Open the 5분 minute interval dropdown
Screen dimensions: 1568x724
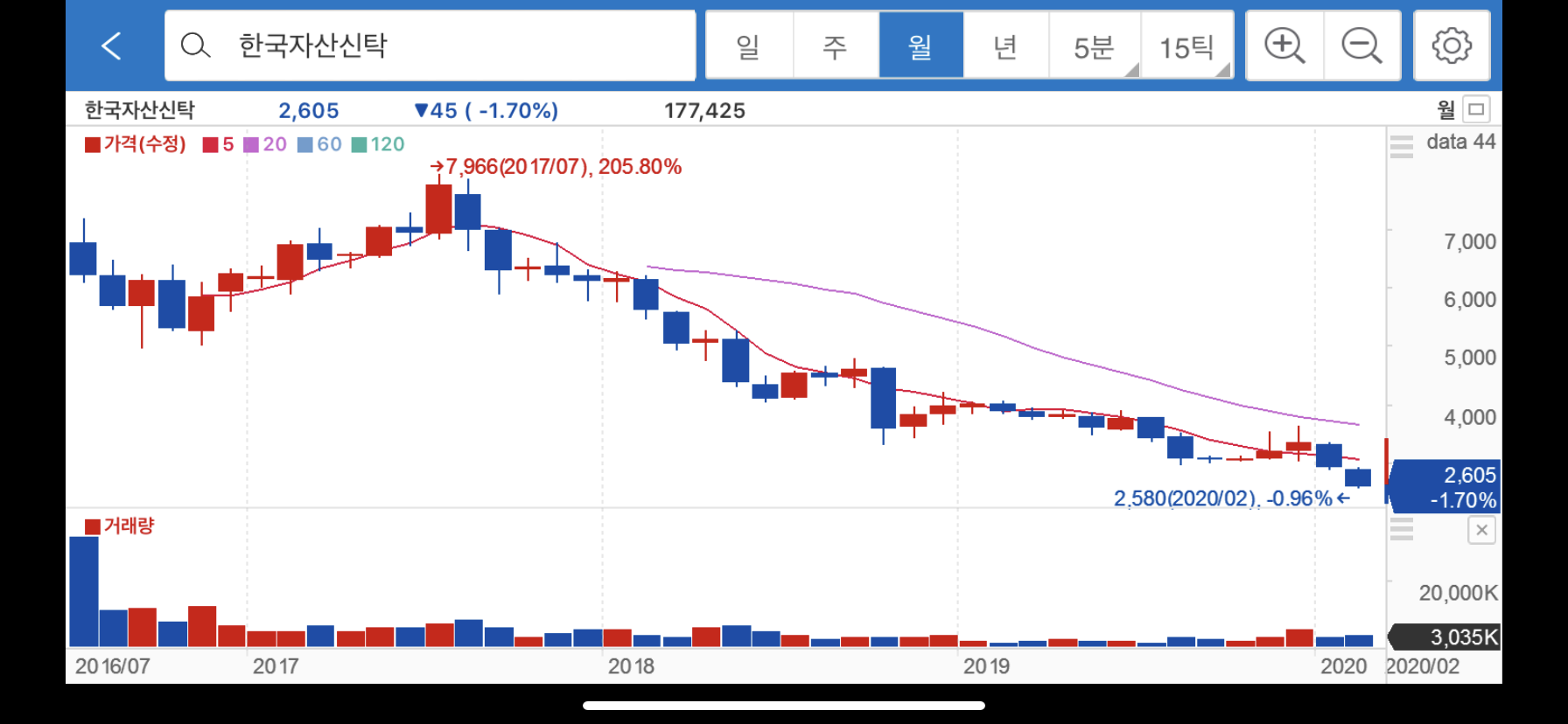[1095, 45]
